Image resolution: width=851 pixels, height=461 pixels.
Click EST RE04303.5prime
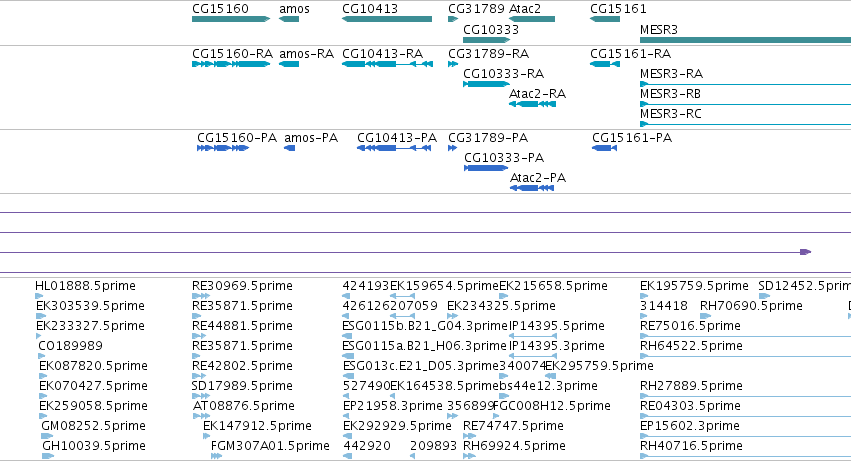[690, 407]
